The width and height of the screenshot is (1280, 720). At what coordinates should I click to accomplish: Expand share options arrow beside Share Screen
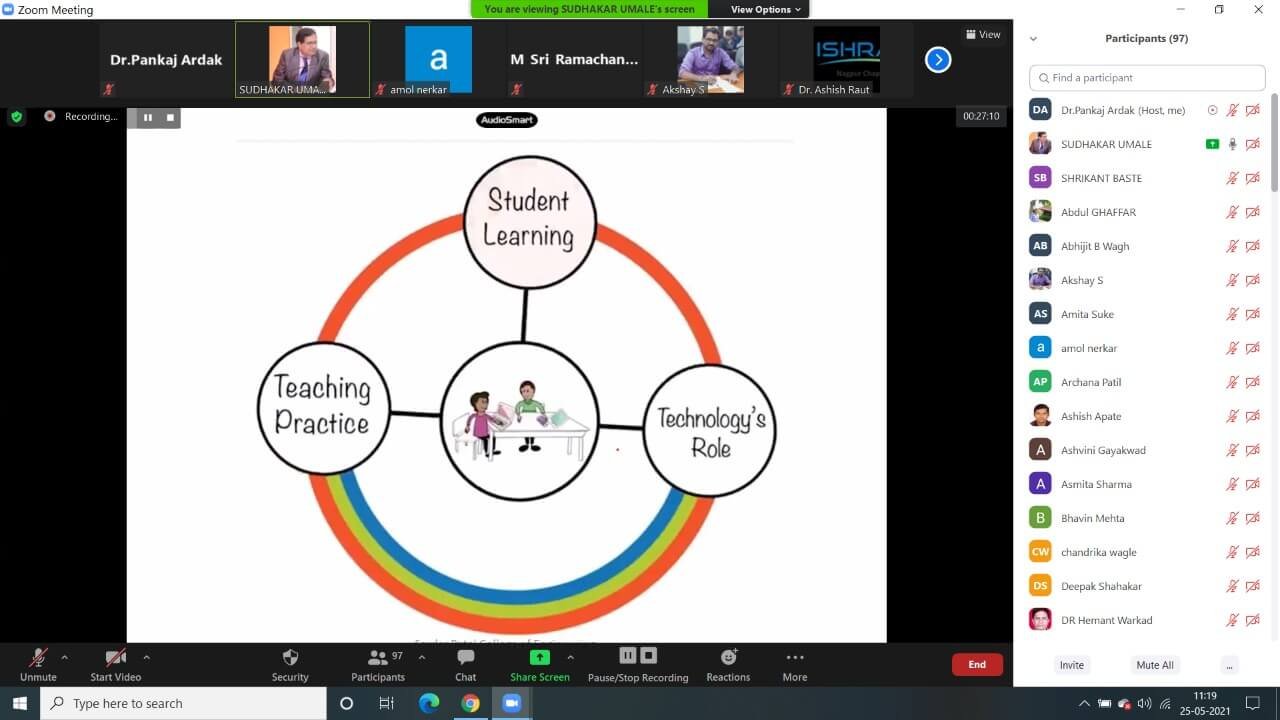tap(571, 657)
